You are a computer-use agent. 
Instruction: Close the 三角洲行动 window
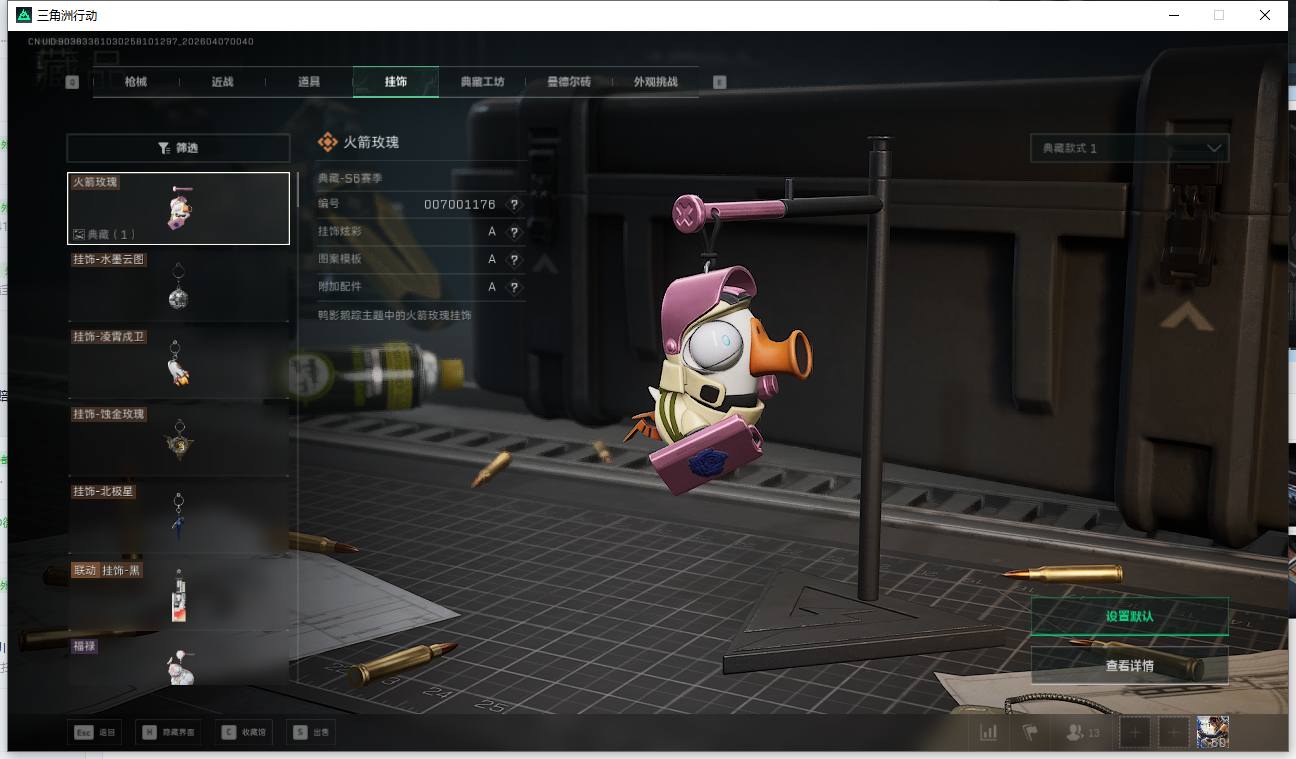1265,15
